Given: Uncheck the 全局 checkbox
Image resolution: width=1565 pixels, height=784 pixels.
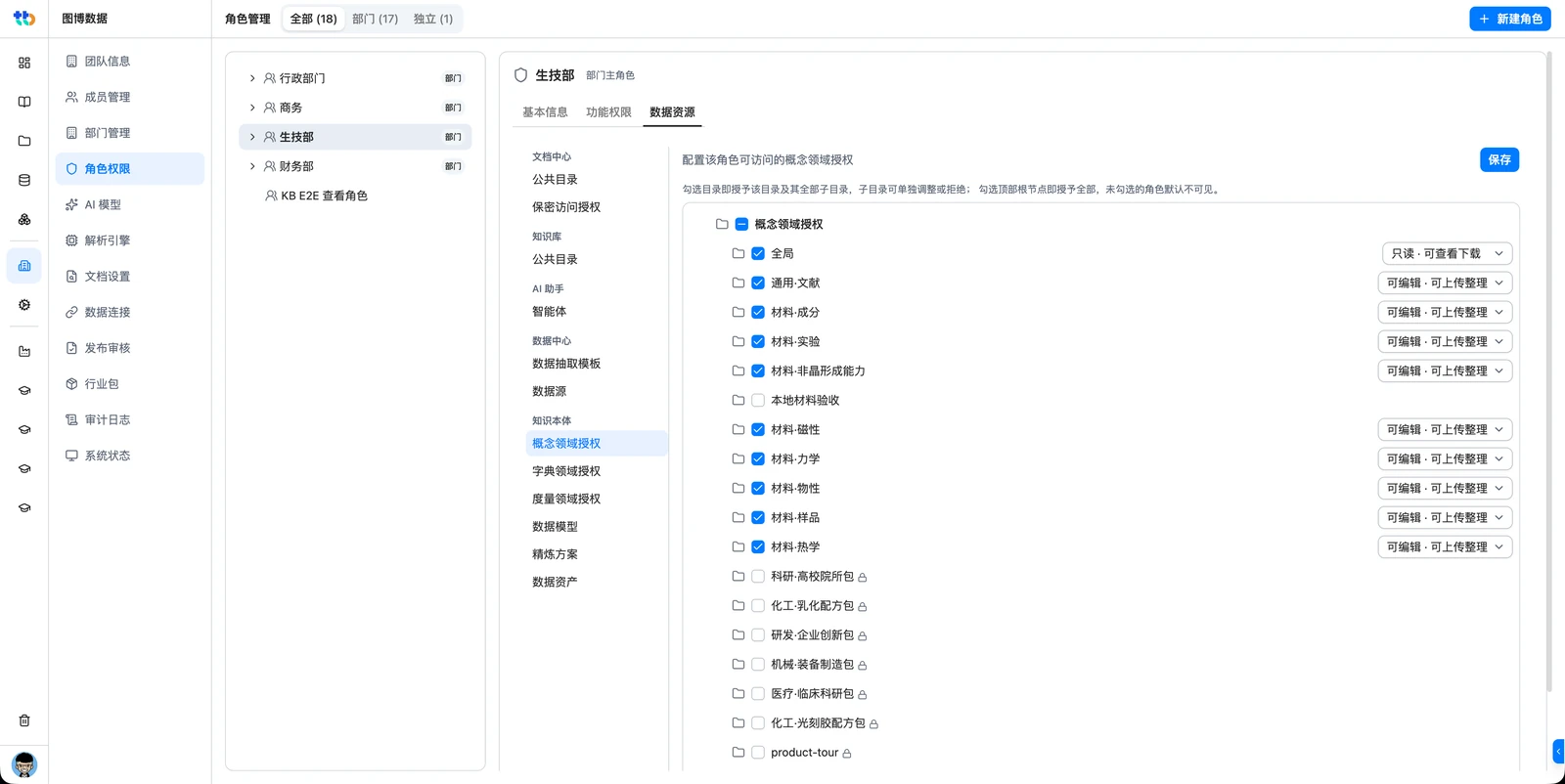Looking at the screenshot, I should (x=758, y=253).
